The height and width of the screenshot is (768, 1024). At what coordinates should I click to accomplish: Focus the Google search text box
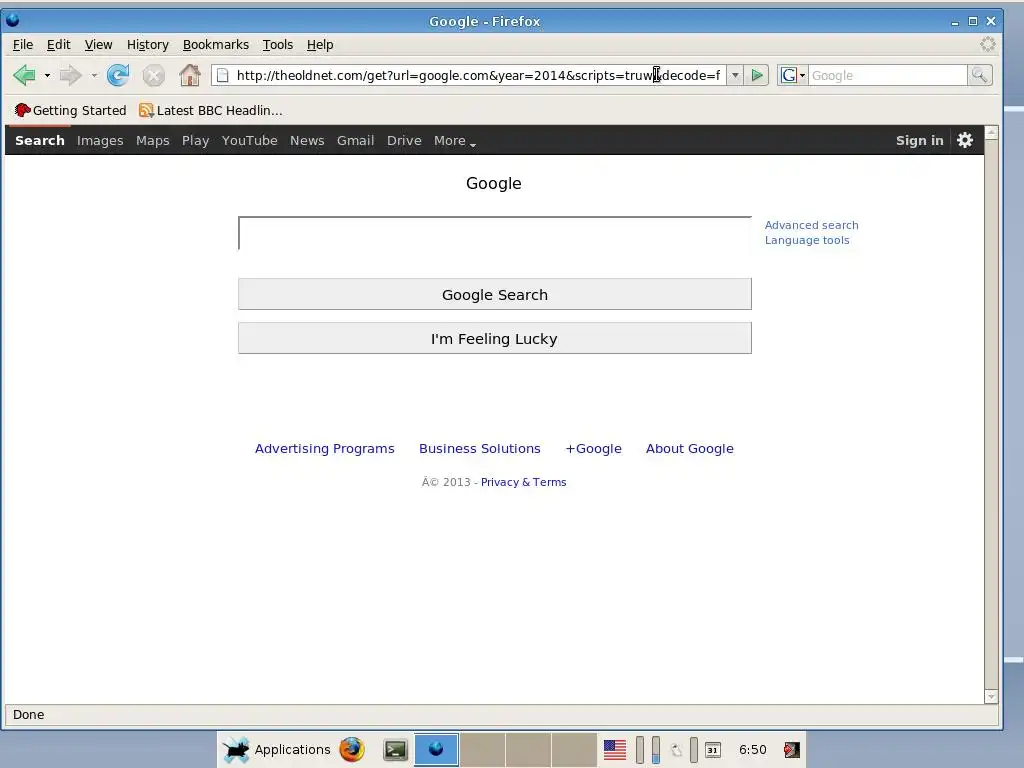[494, 233]
